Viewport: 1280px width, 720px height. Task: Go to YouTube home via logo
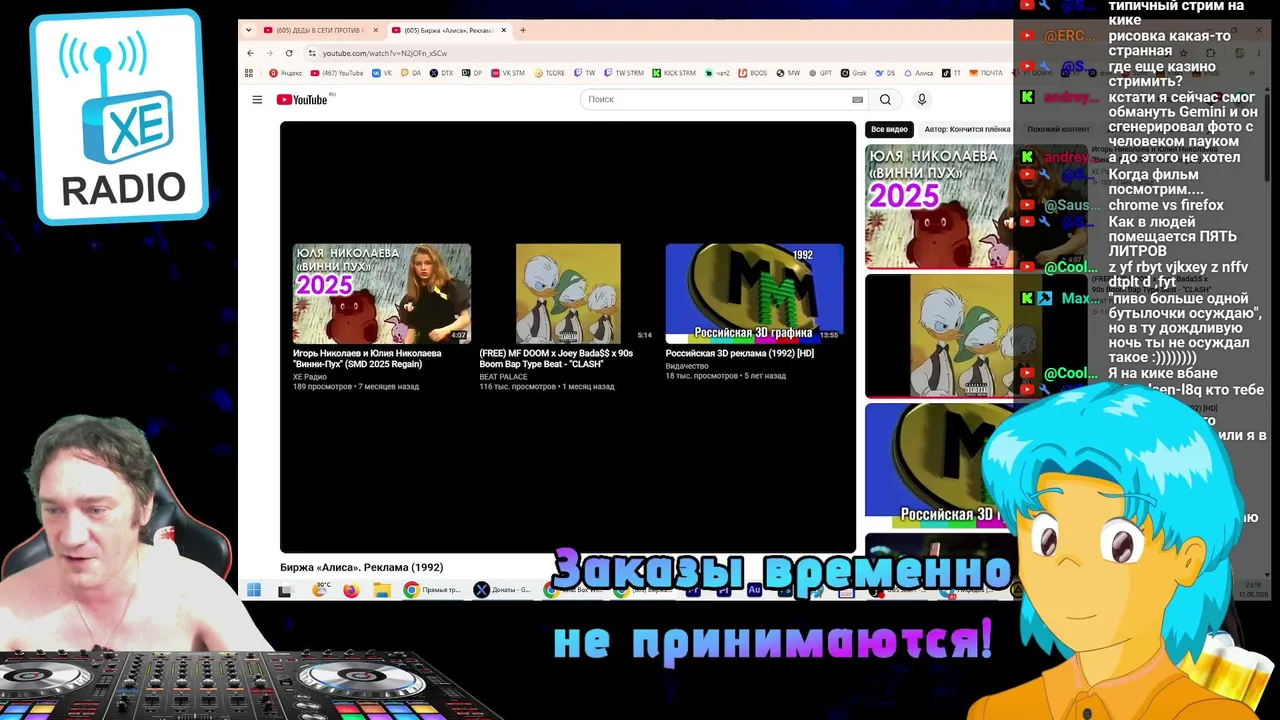(x=302, y=99)
